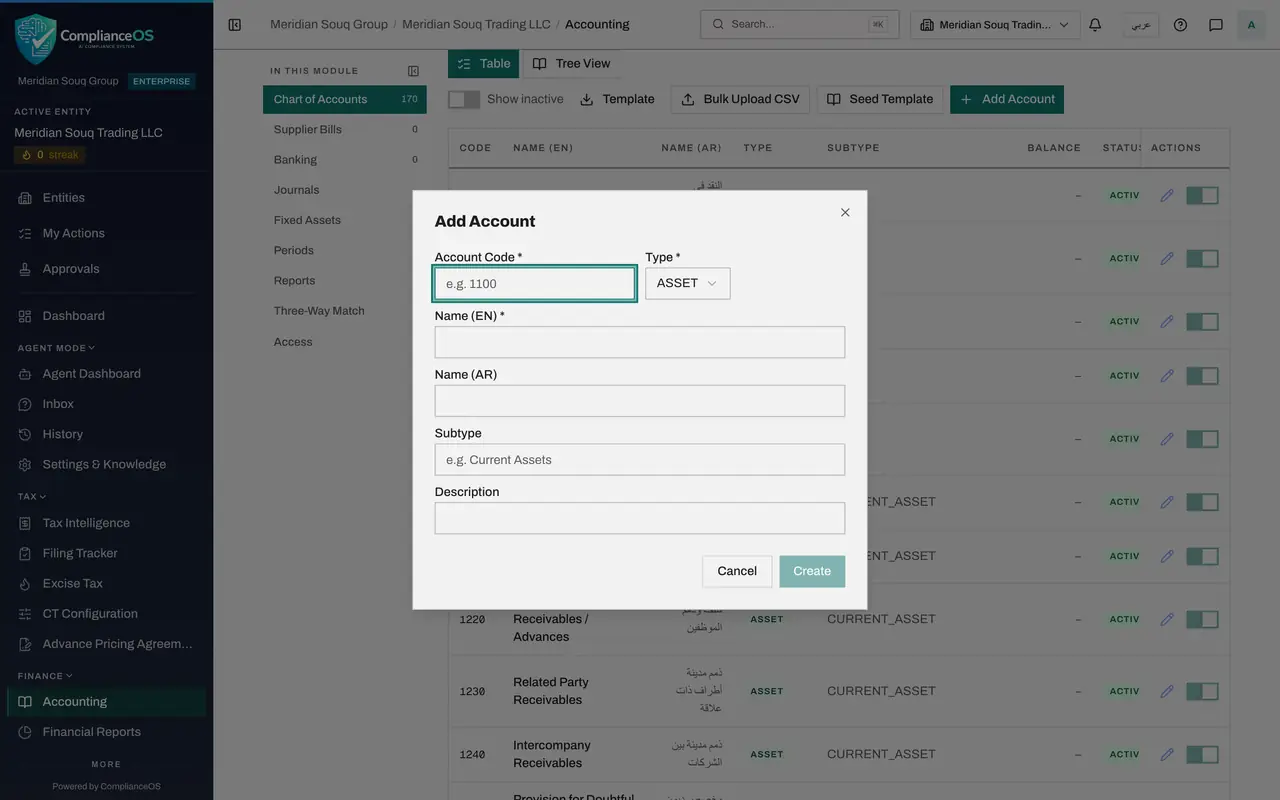Viewport: 1280px width, 800px height.
Task: Click the Create button
Action: 812,571
